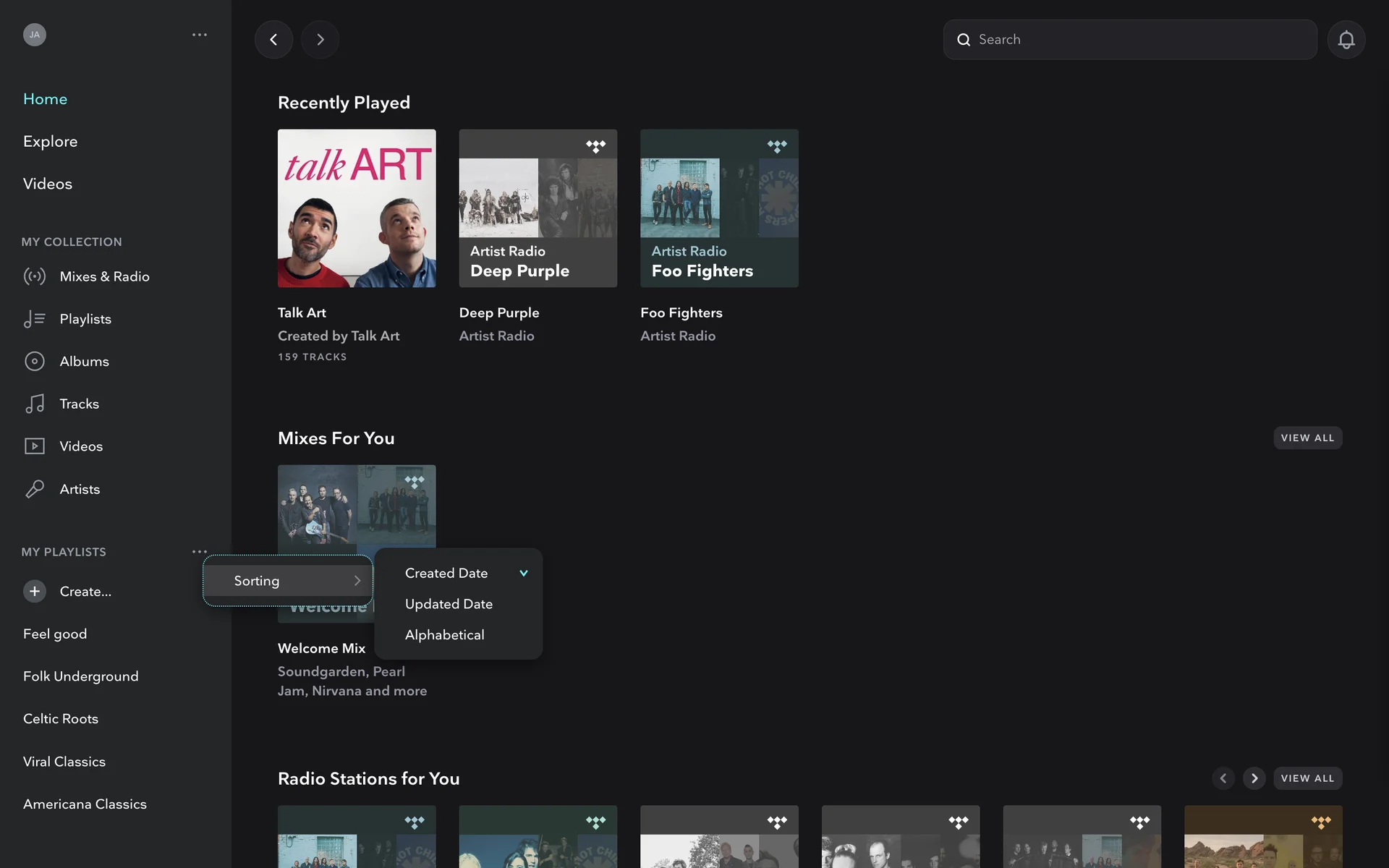Open the Folk Underground playlist
Image resolution: width=1389 pixels, height=868 pixels.
click(80, 676)
